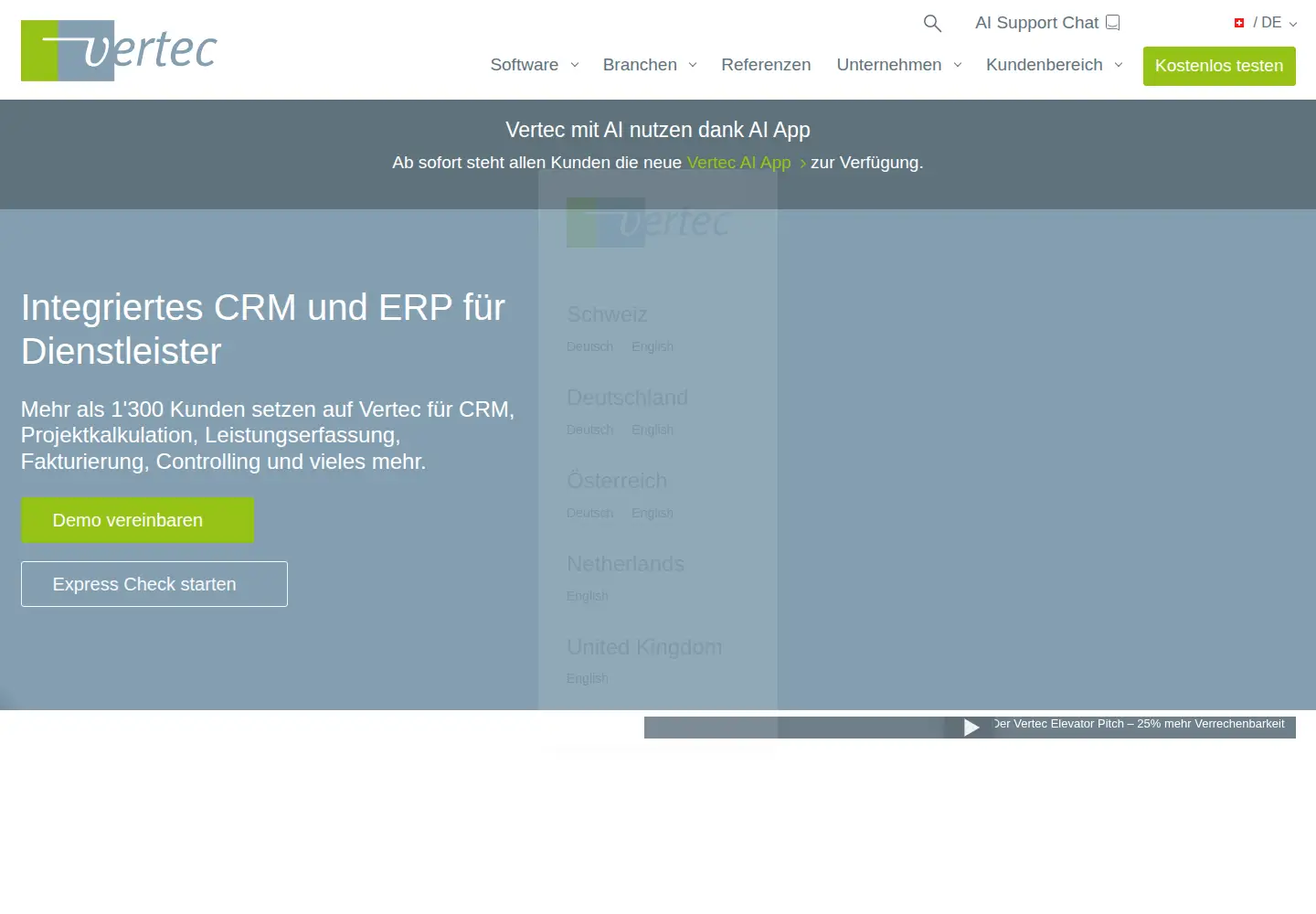Start the Express Check

(x=154, y=584)
